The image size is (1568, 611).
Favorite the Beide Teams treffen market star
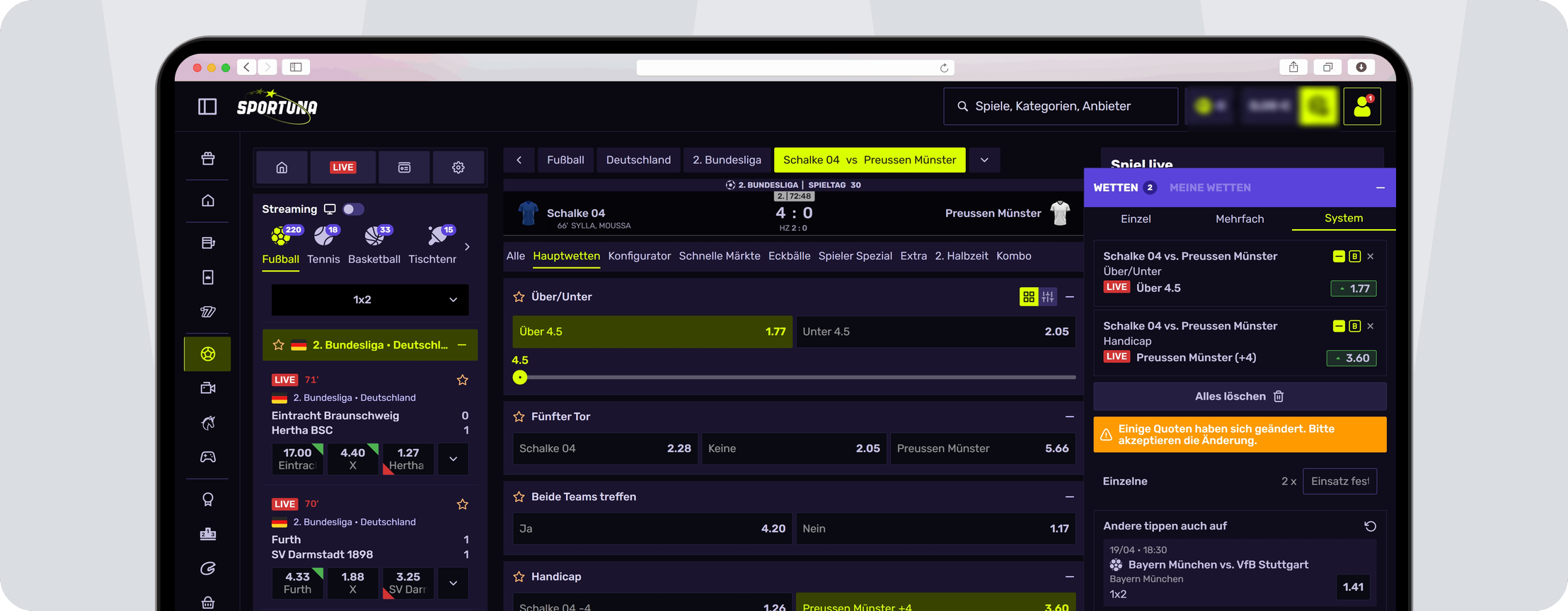[519, 497]
